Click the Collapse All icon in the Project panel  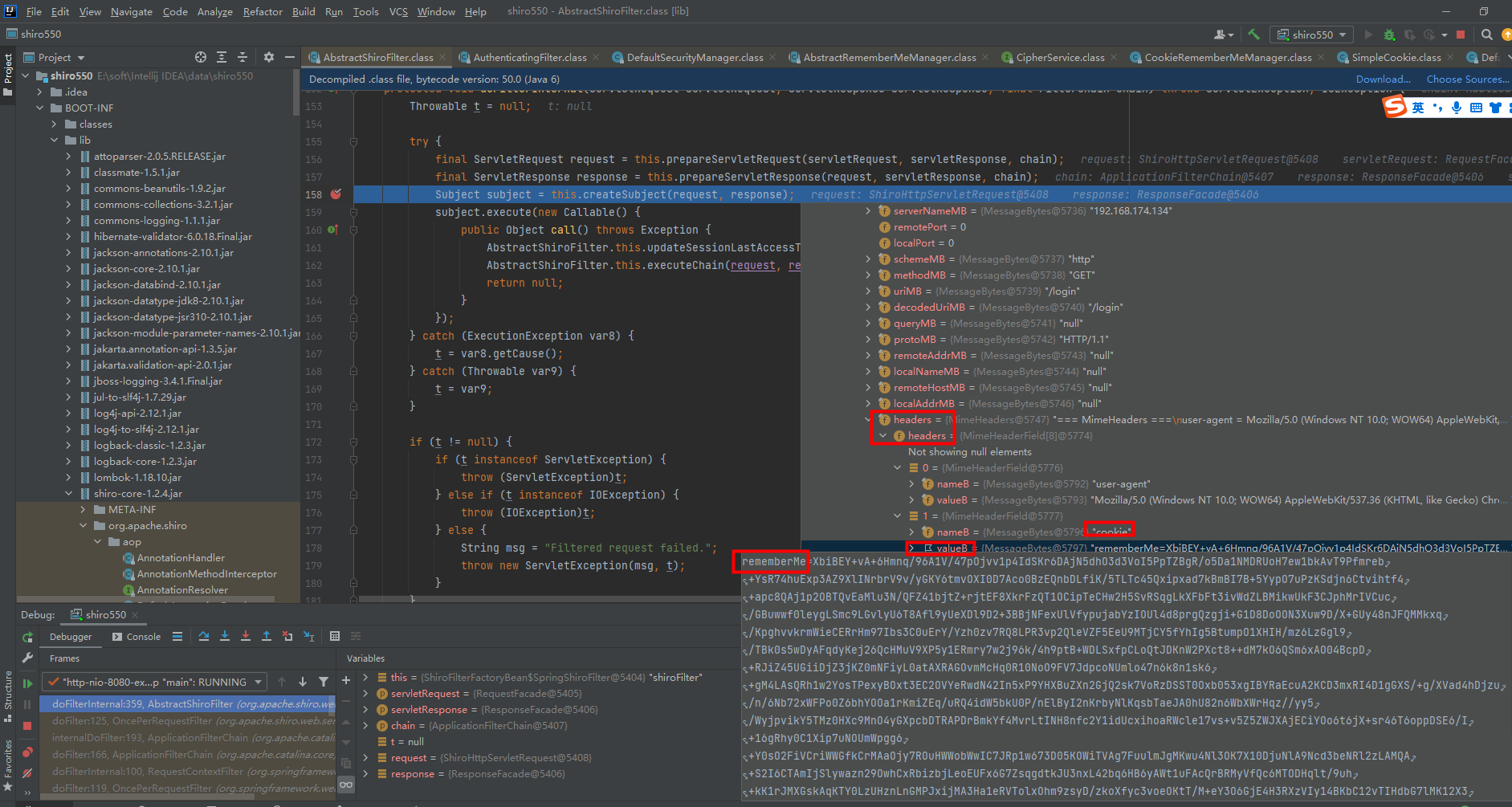pos(242,57)
